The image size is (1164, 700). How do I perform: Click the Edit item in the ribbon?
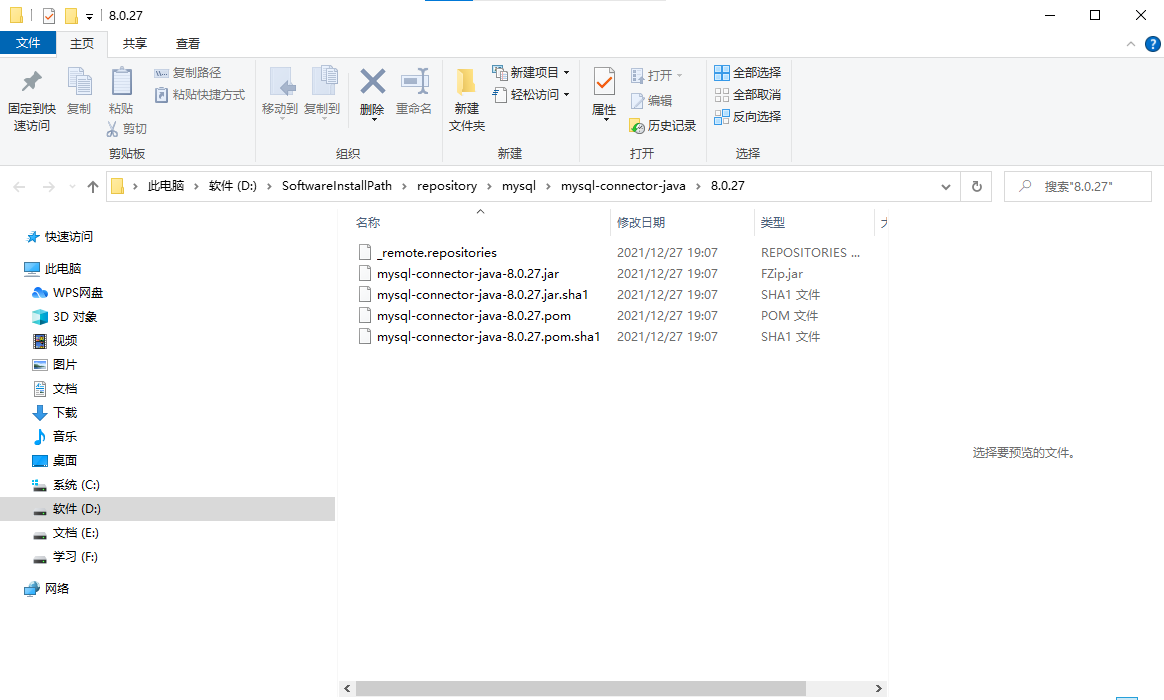tap(651, 101)
